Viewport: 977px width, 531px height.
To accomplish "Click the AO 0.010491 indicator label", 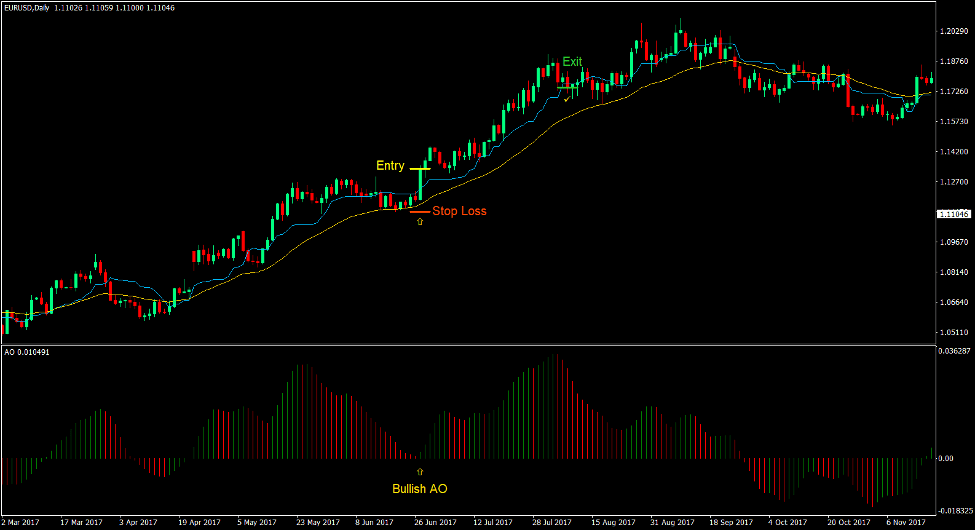I will pos(27,353).
